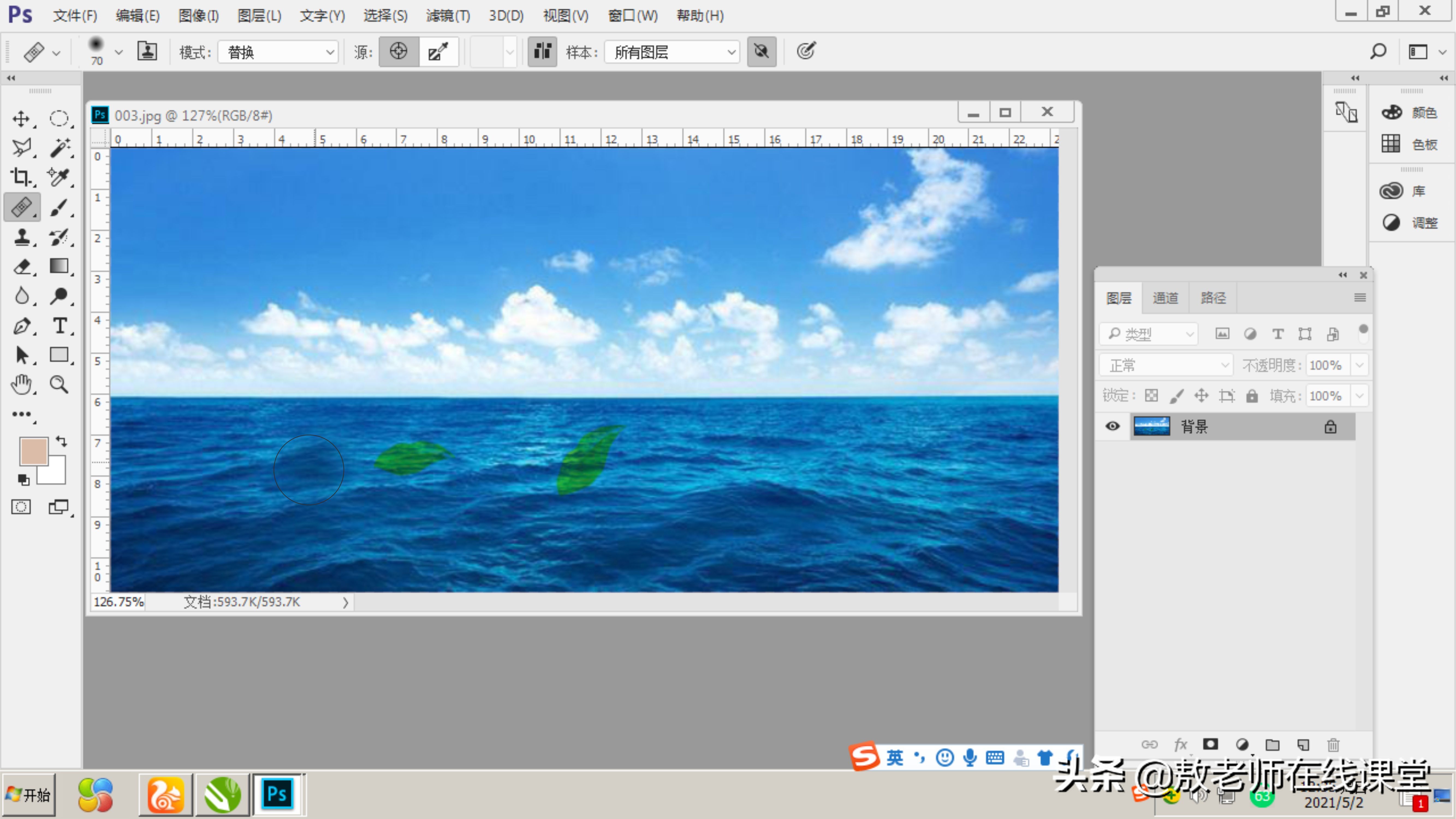
Task: Select the Pen tool
Action: click(x=22, y=326)
